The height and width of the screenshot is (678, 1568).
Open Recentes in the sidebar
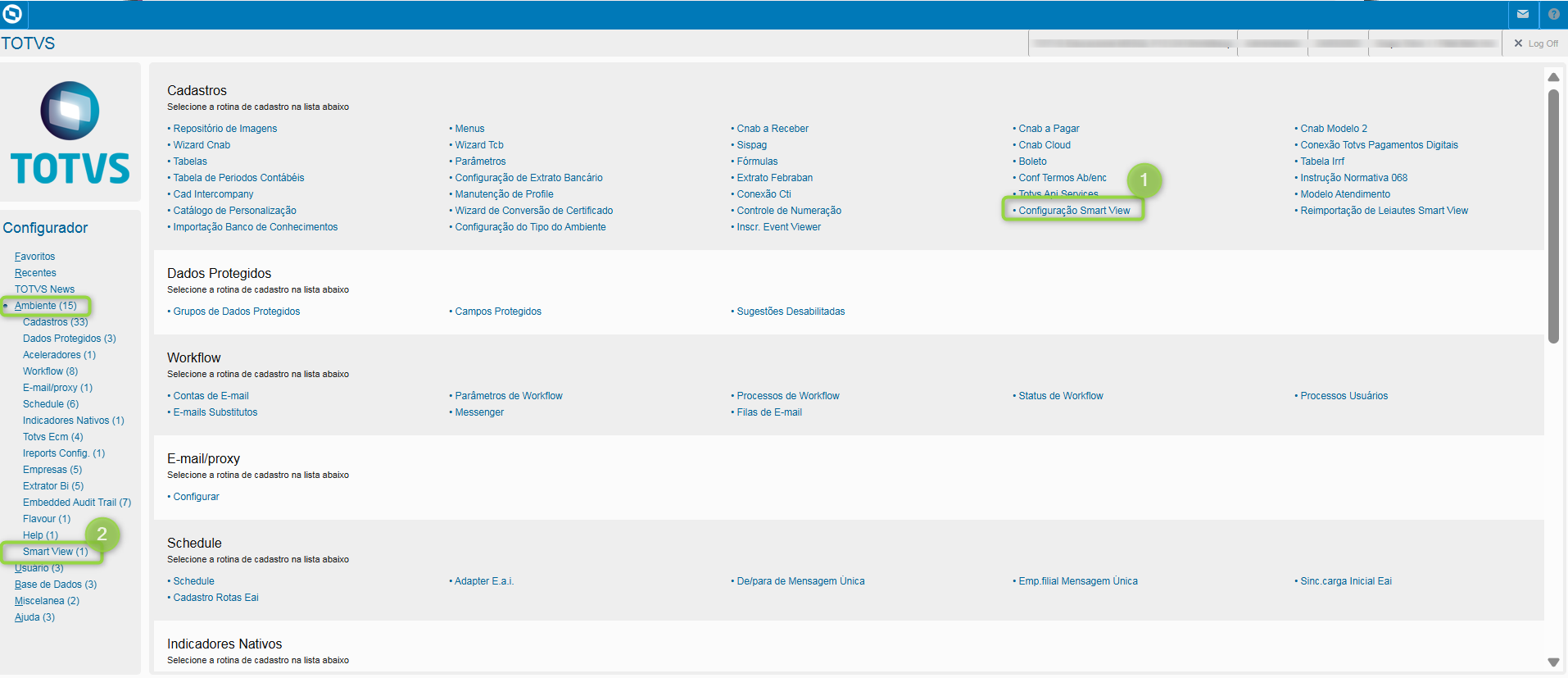35,273
